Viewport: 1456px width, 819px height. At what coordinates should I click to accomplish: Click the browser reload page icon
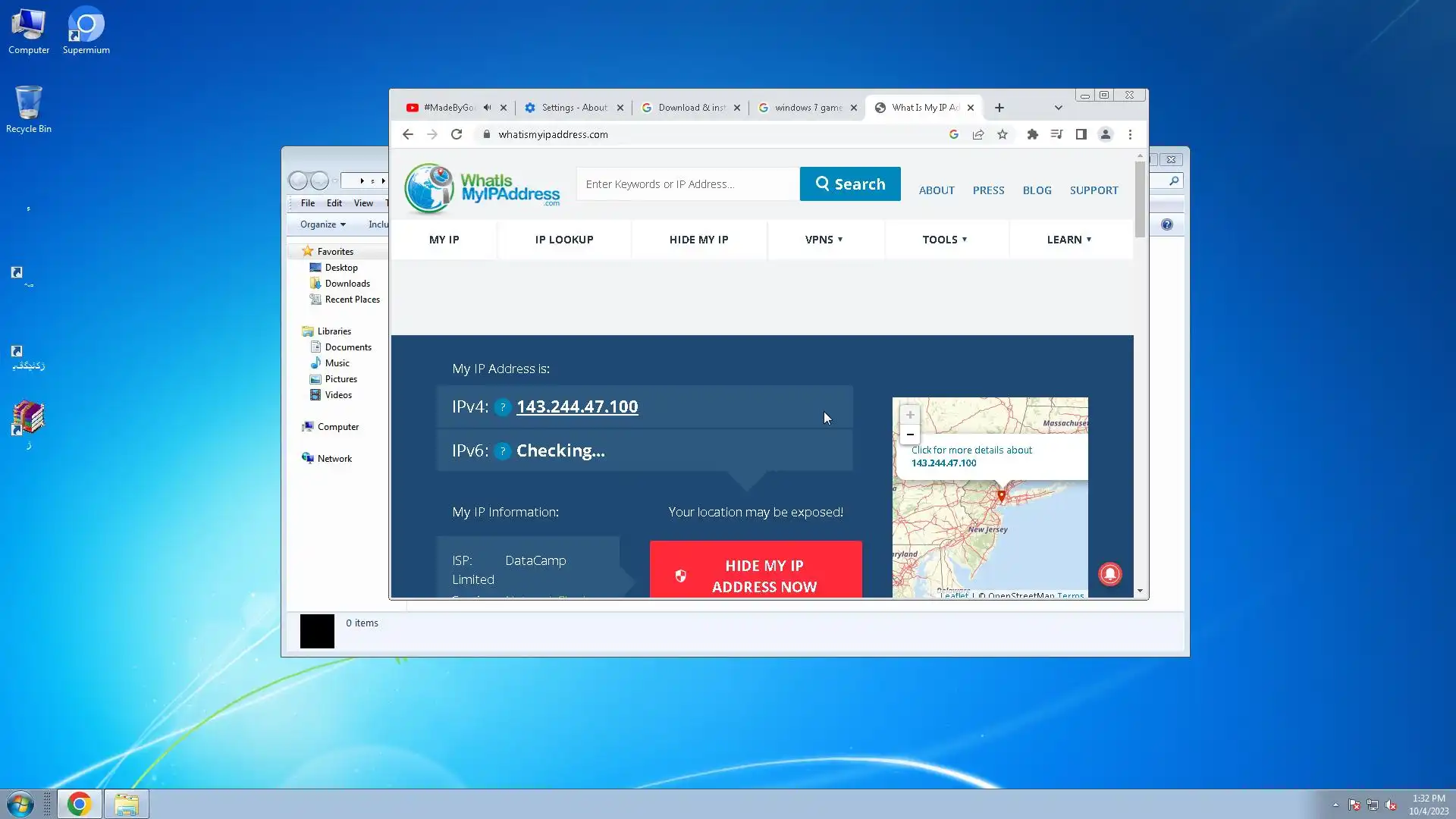[457, 134]
